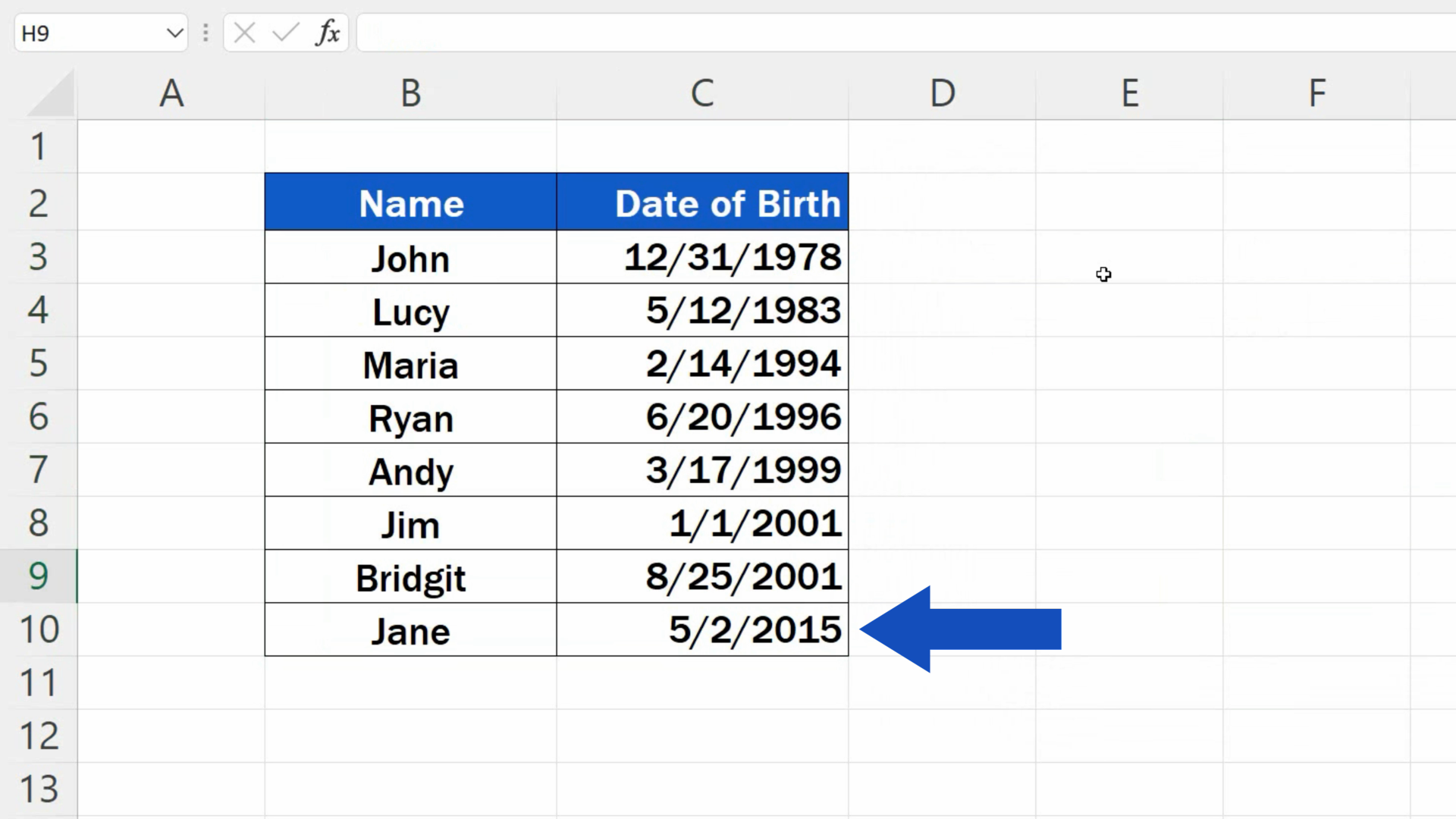The width and height of the screenshot is (1456, 819).
Task: Click the Cancel (X) icon beside the formula bar
Action: coord(244,33)
